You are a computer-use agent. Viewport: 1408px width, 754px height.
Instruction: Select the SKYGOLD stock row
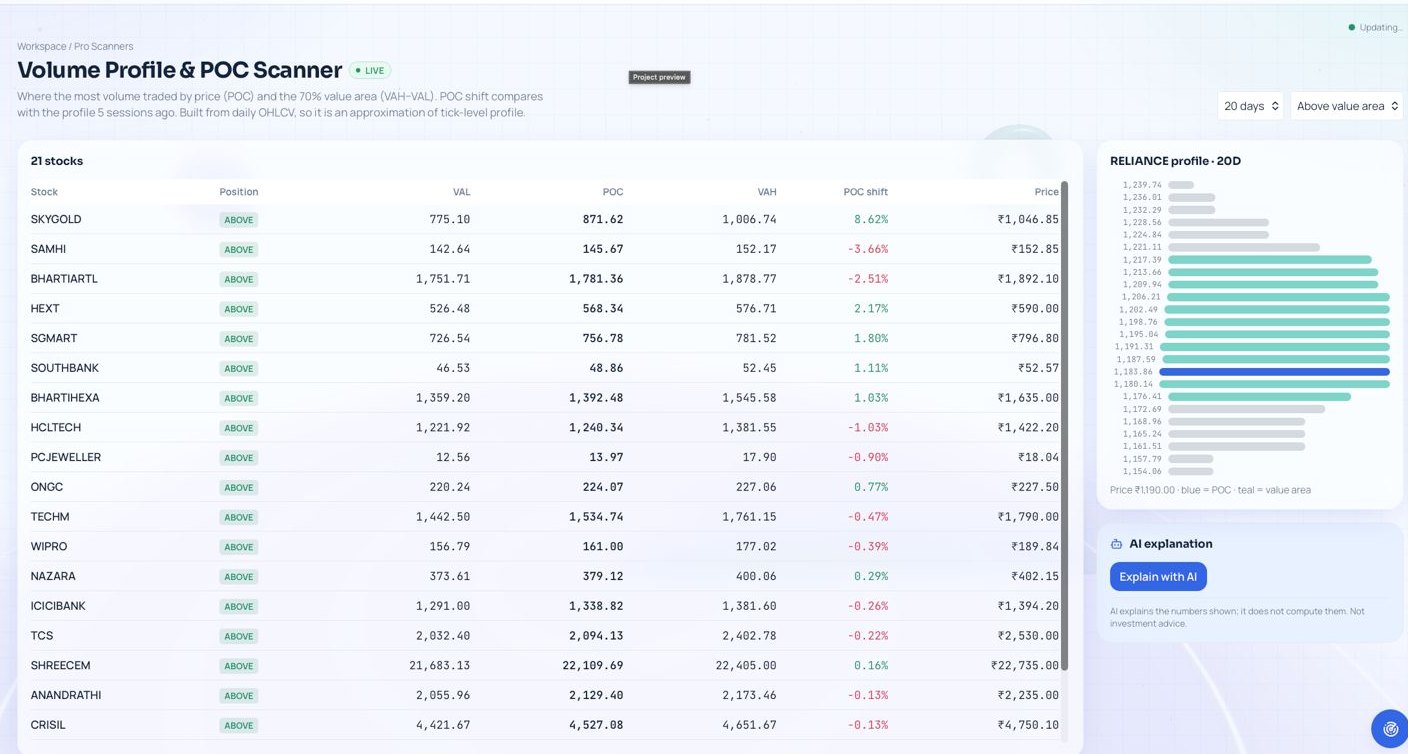545,219
